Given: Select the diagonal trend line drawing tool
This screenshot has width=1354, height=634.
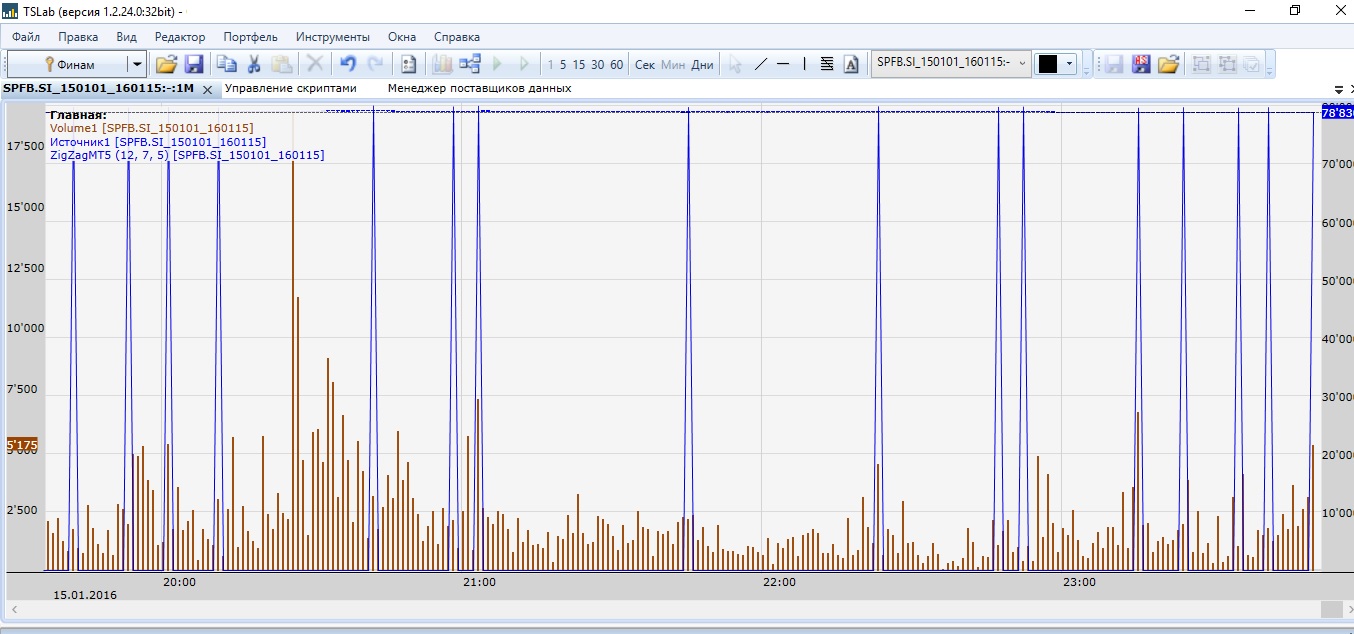Looking at the screenshot, I should pos(760,64).
